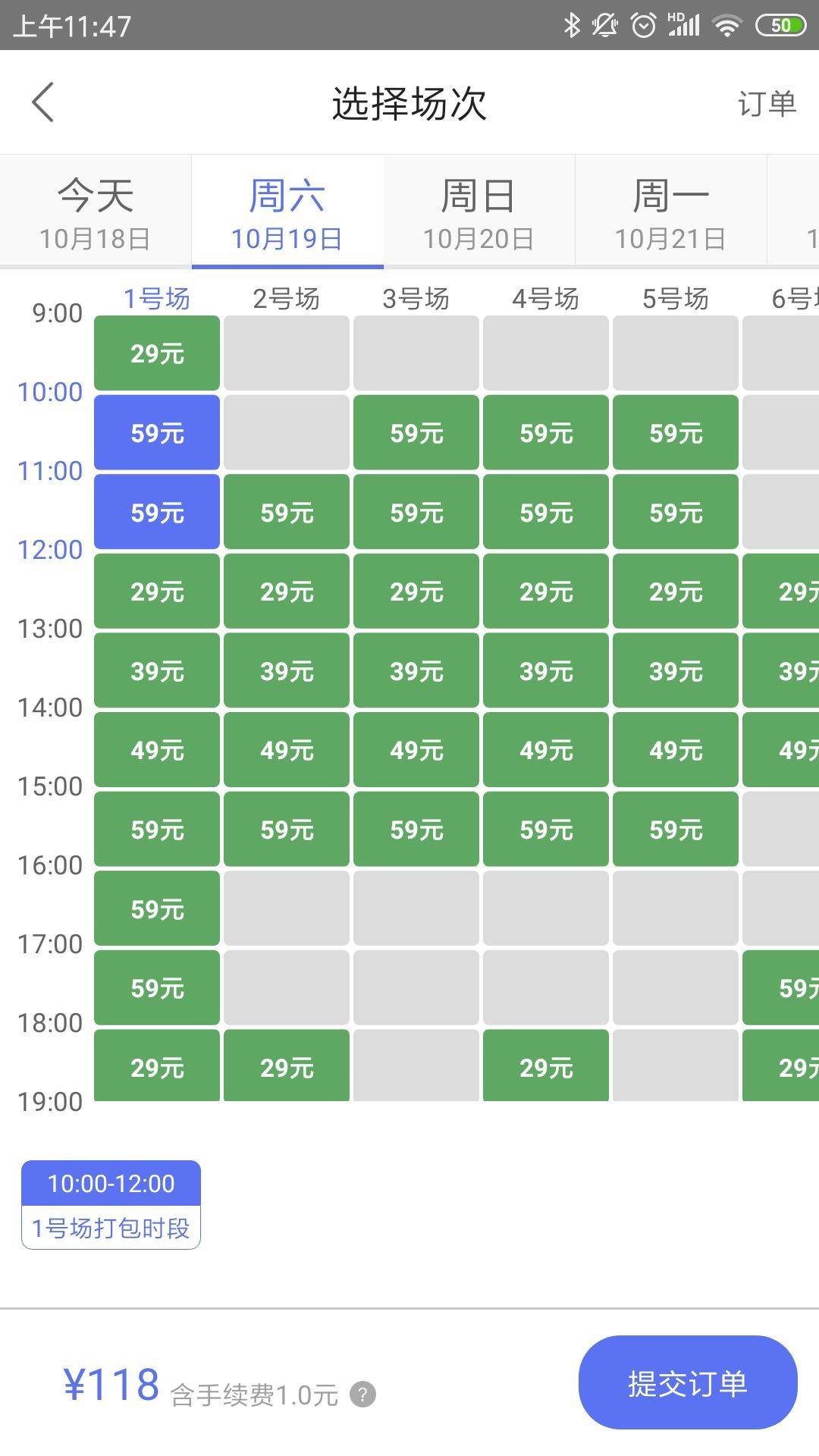Image resolution: width=819 pixels, height=1456 pixels.
Task: Tap the 10:00-12:00 selected package tag
Action: pyautogui.click(x=111, y=1204)
